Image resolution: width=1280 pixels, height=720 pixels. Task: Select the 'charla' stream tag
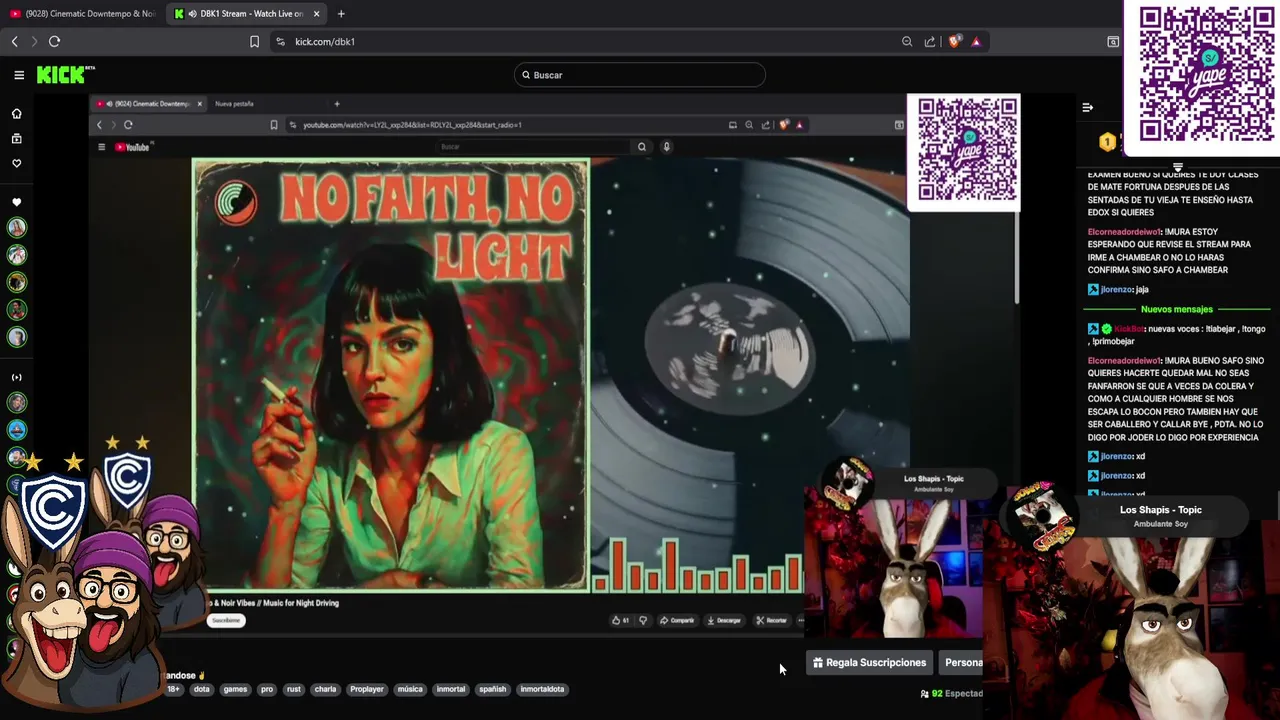(x=325, y=689)
